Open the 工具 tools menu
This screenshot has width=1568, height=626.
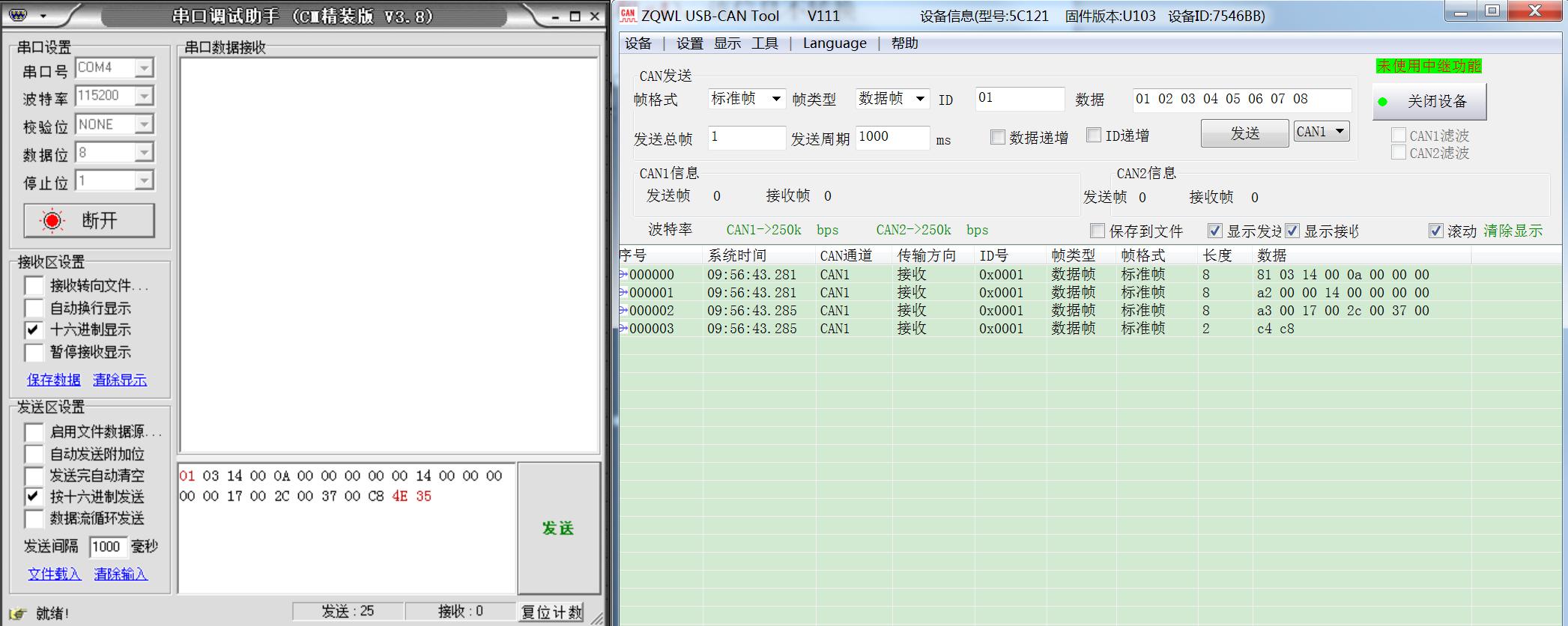pyautogui.click(x=764, y=43)
